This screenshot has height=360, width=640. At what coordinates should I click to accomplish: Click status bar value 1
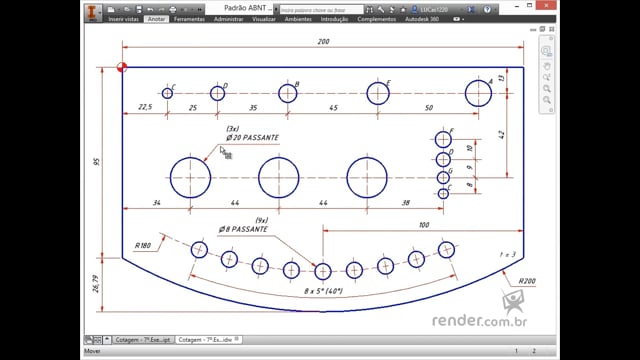pyautogui.click(x=516, y=351)
